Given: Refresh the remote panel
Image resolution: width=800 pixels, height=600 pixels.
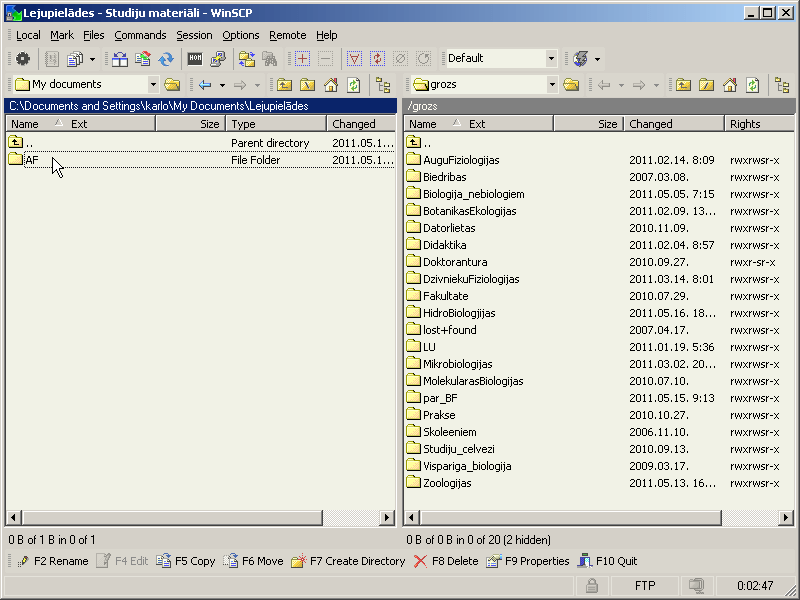Looking at the screenshot, I should [753, 85].
